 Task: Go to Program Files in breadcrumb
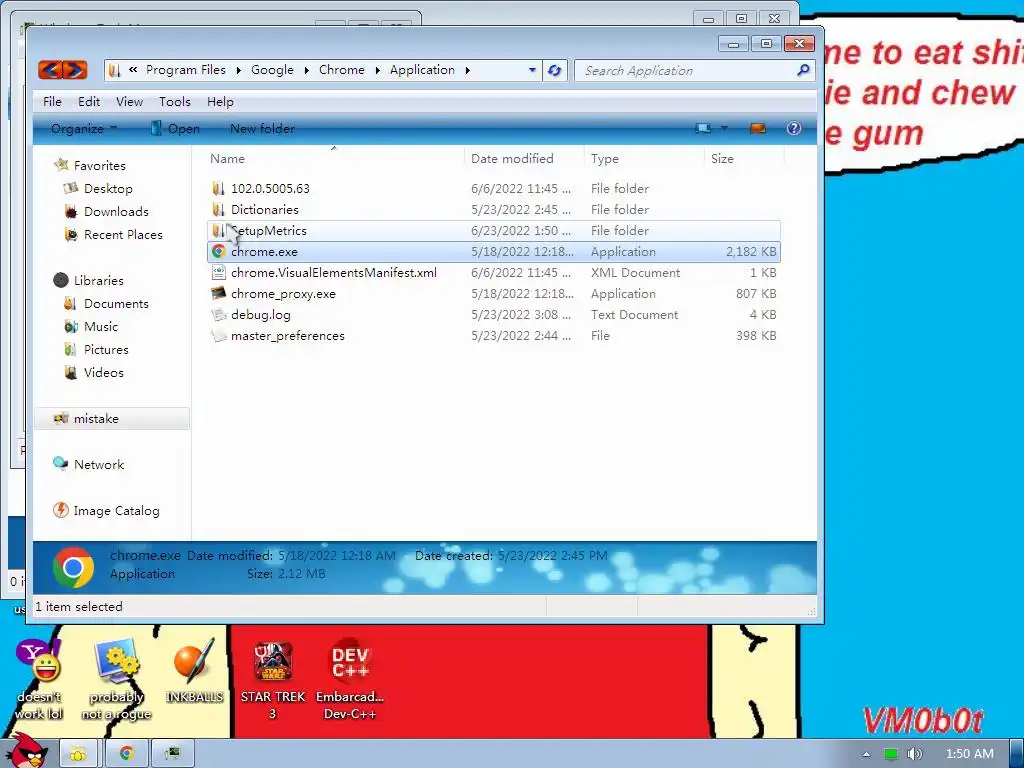click(185, 70)
